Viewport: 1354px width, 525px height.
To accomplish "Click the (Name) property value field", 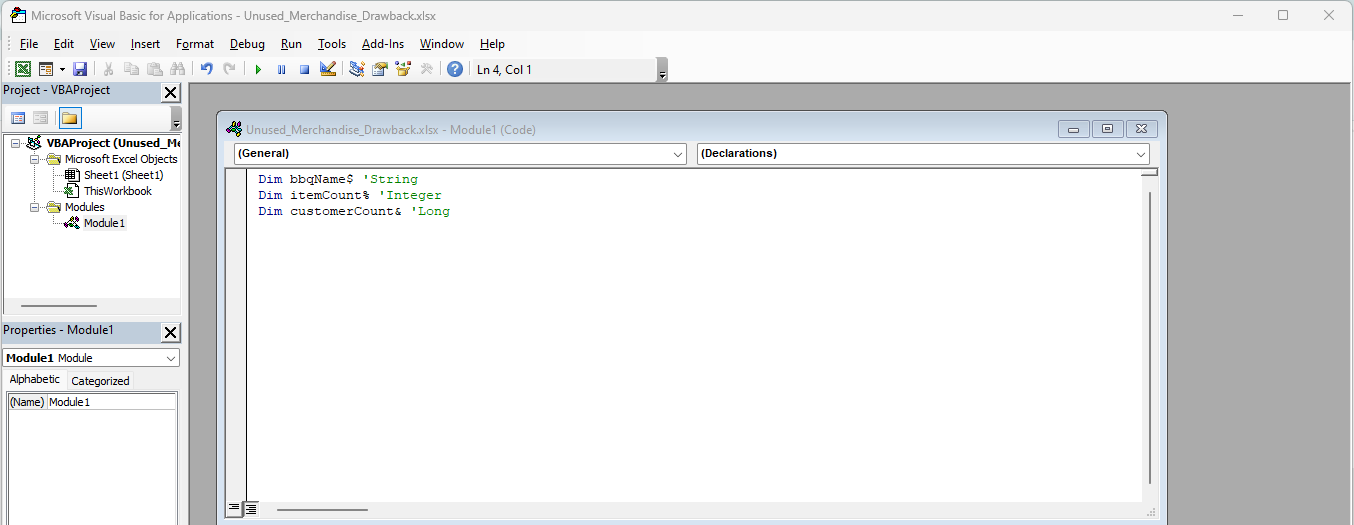I will click(x=111, y=402).
